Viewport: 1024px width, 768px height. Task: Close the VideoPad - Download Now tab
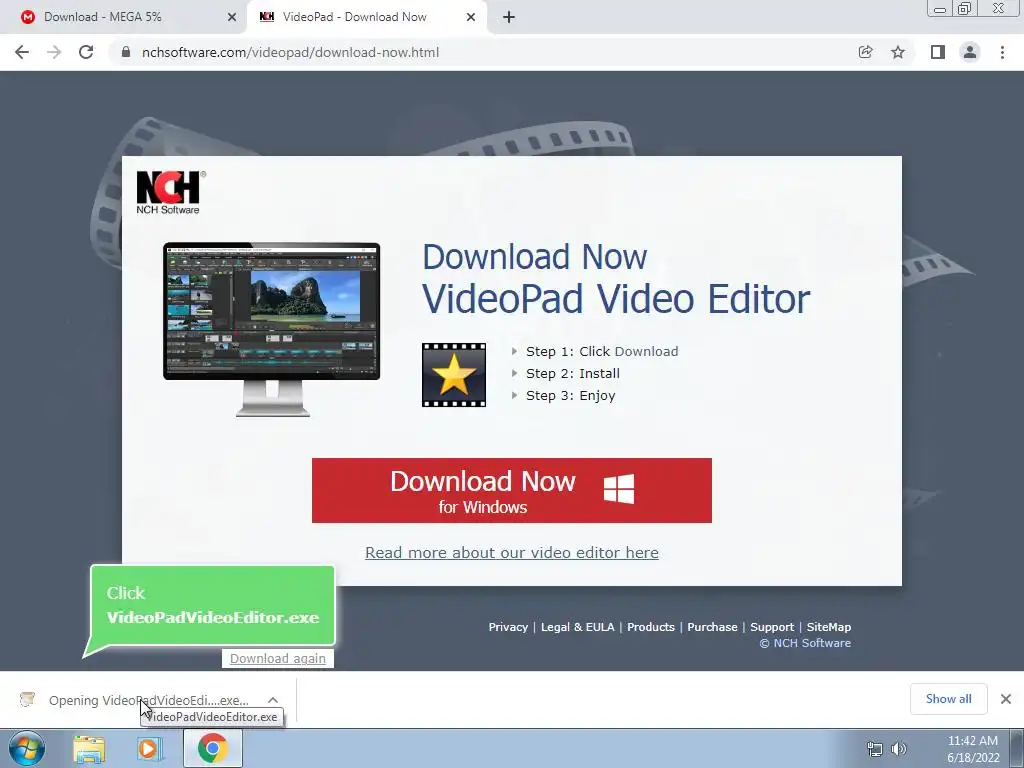pos(471,17)
